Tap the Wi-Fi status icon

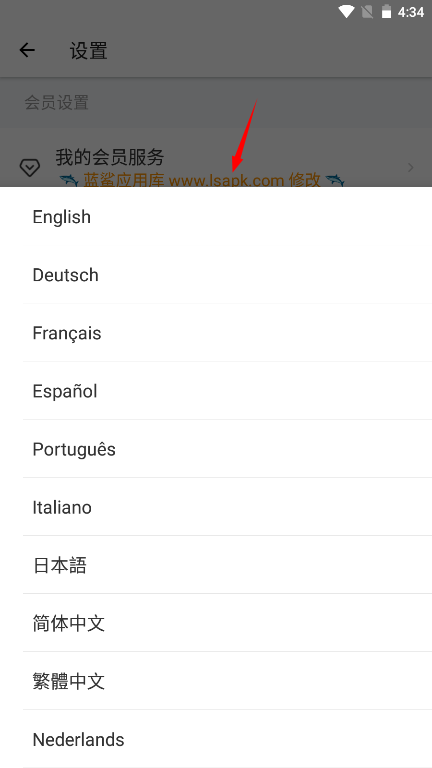pos(346,12)
